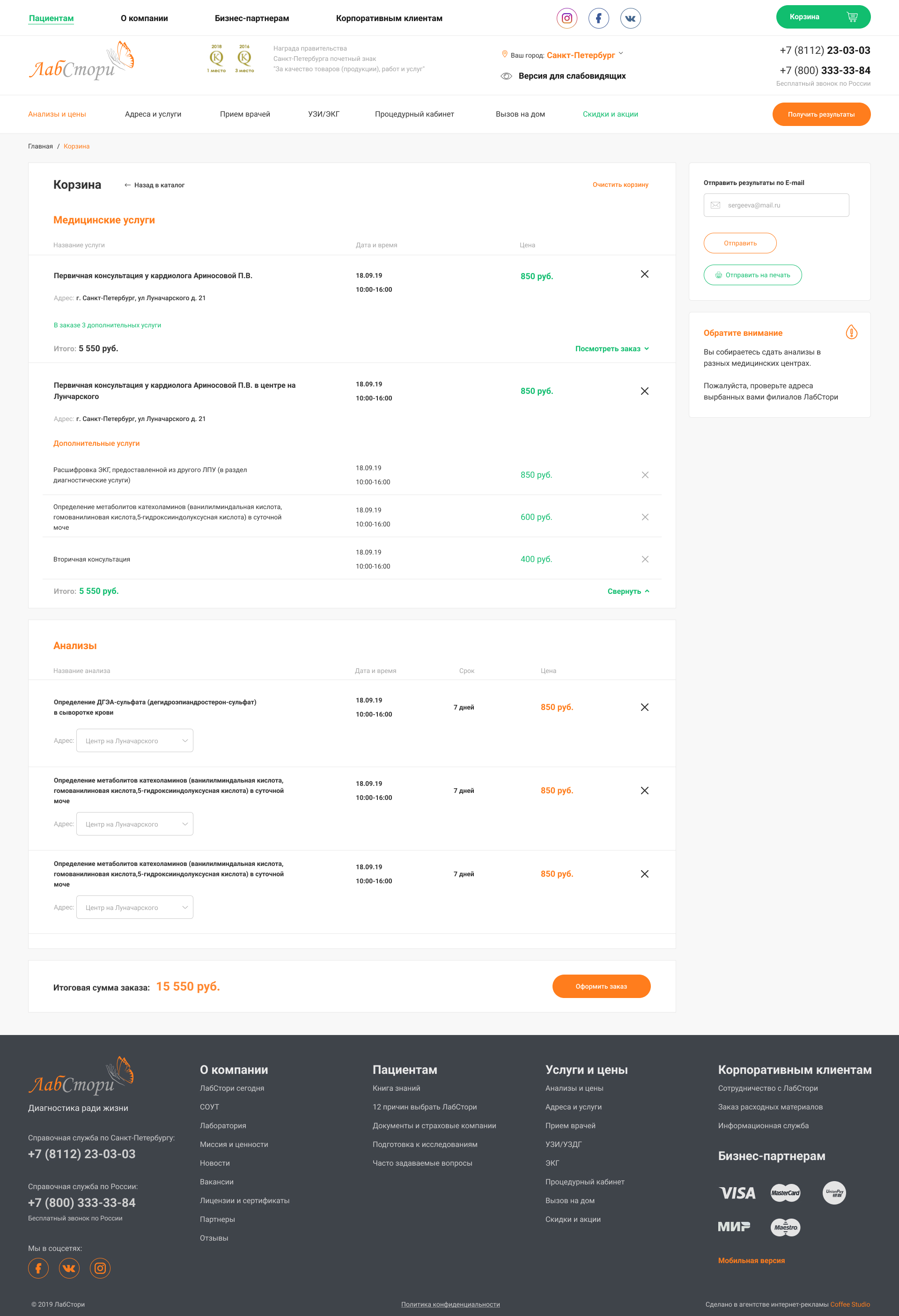This screenshot has width=899, height=1316.
Task: Remove Вторичная консультация additional service
Action: [x=645, y=559]
